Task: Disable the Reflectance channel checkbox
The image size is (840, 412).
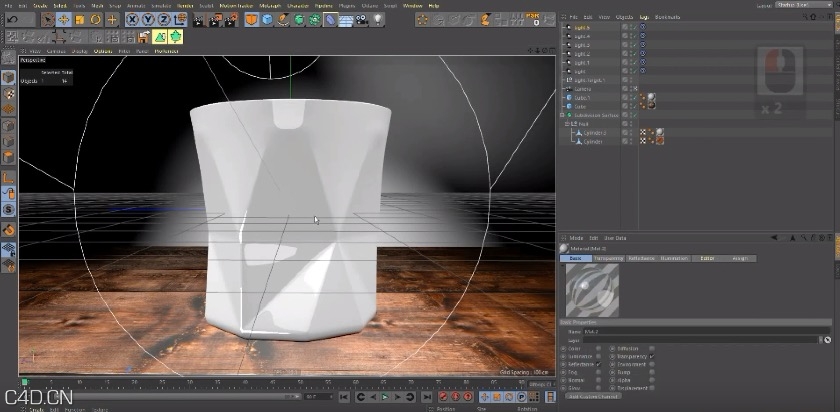Action: click(598, 364)
